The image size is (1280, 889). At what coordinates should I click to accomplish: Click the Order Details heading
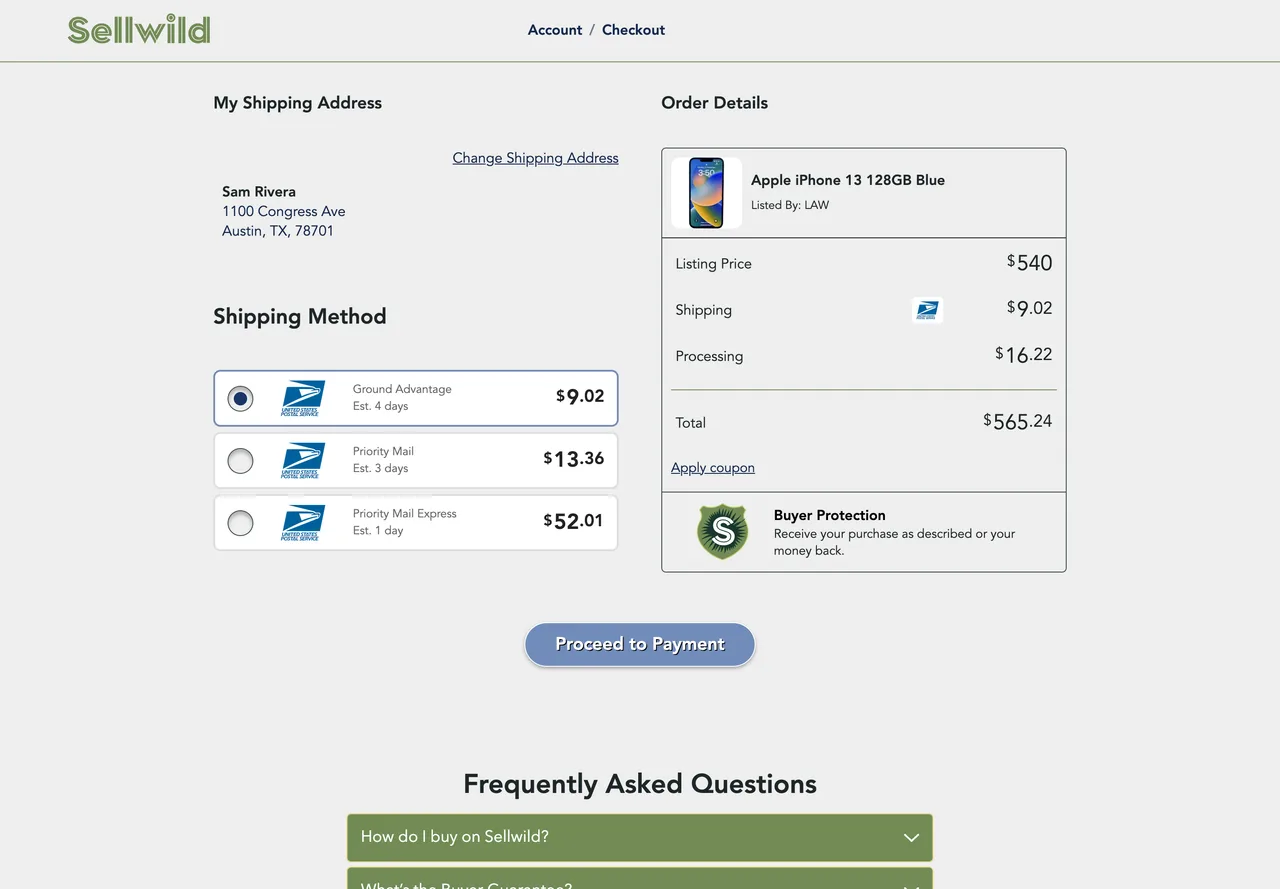pos(715,103)
